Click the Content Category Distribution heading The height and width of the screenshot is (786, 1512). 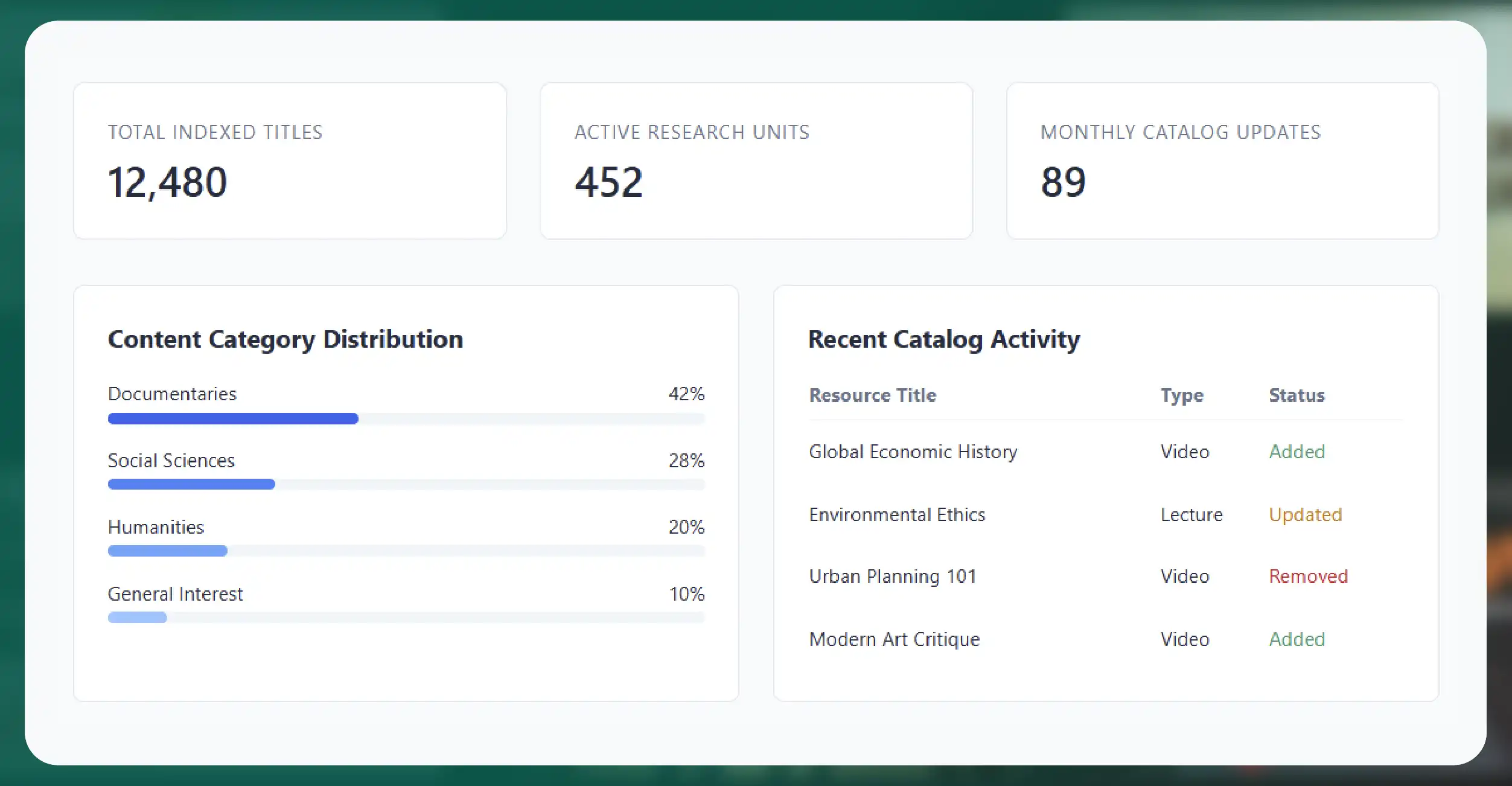pyautogui.click(x=285, y=339)
